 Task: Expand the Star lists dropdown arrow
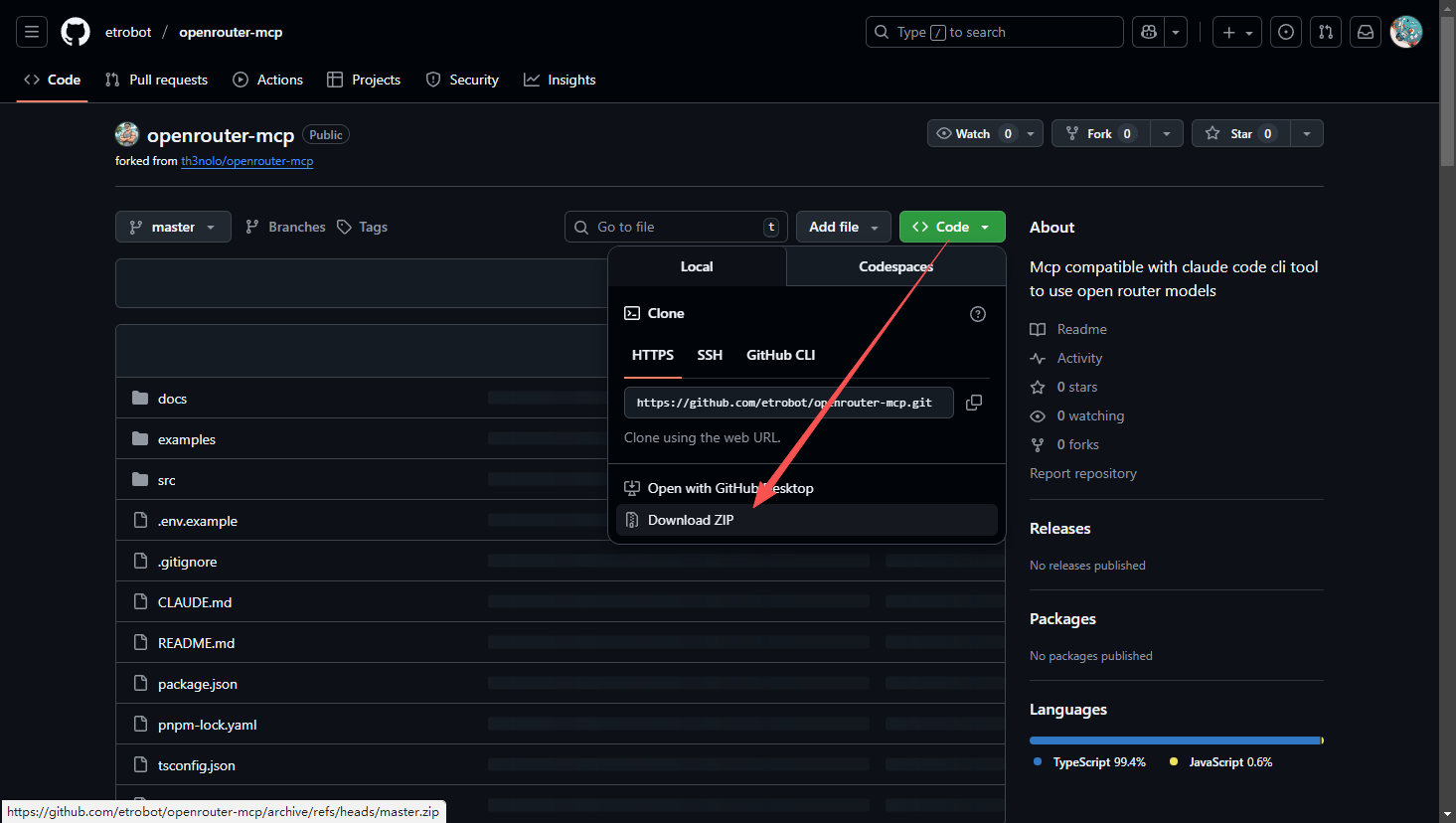1307,133
